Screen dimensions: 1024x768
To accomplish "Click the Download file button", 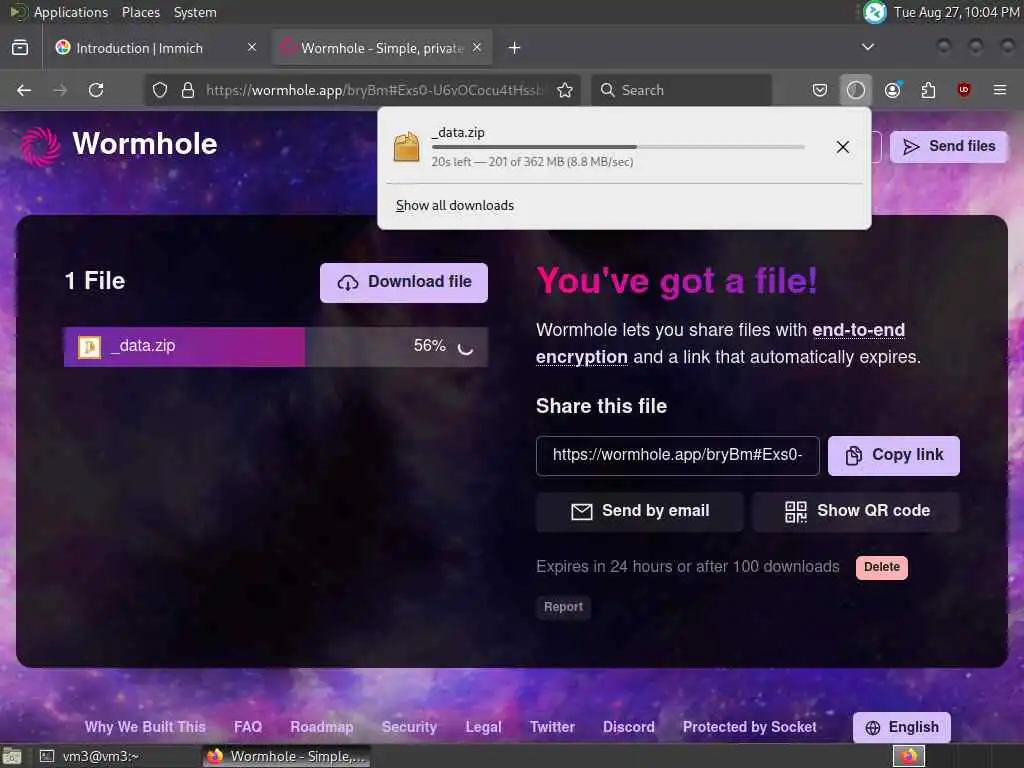I will coord(404,282).
